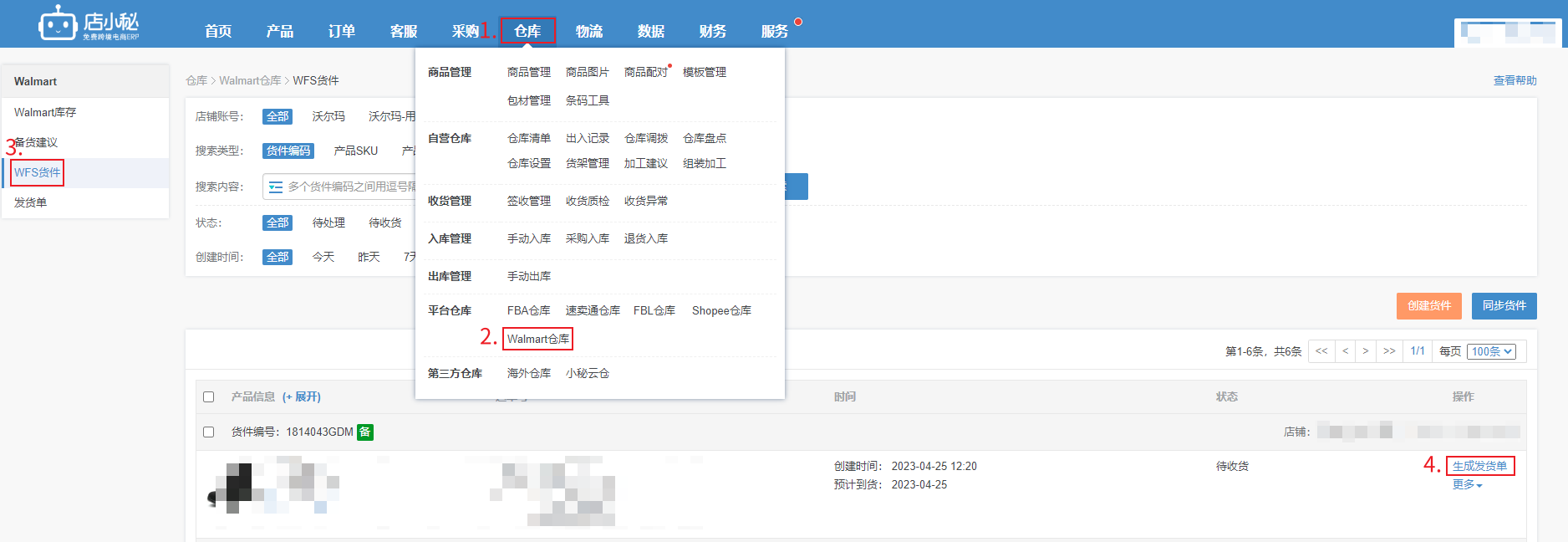Screen dimensions: 1568x542
Task: Open Shopee仓库 under 平台仓库
Action: 721,310
